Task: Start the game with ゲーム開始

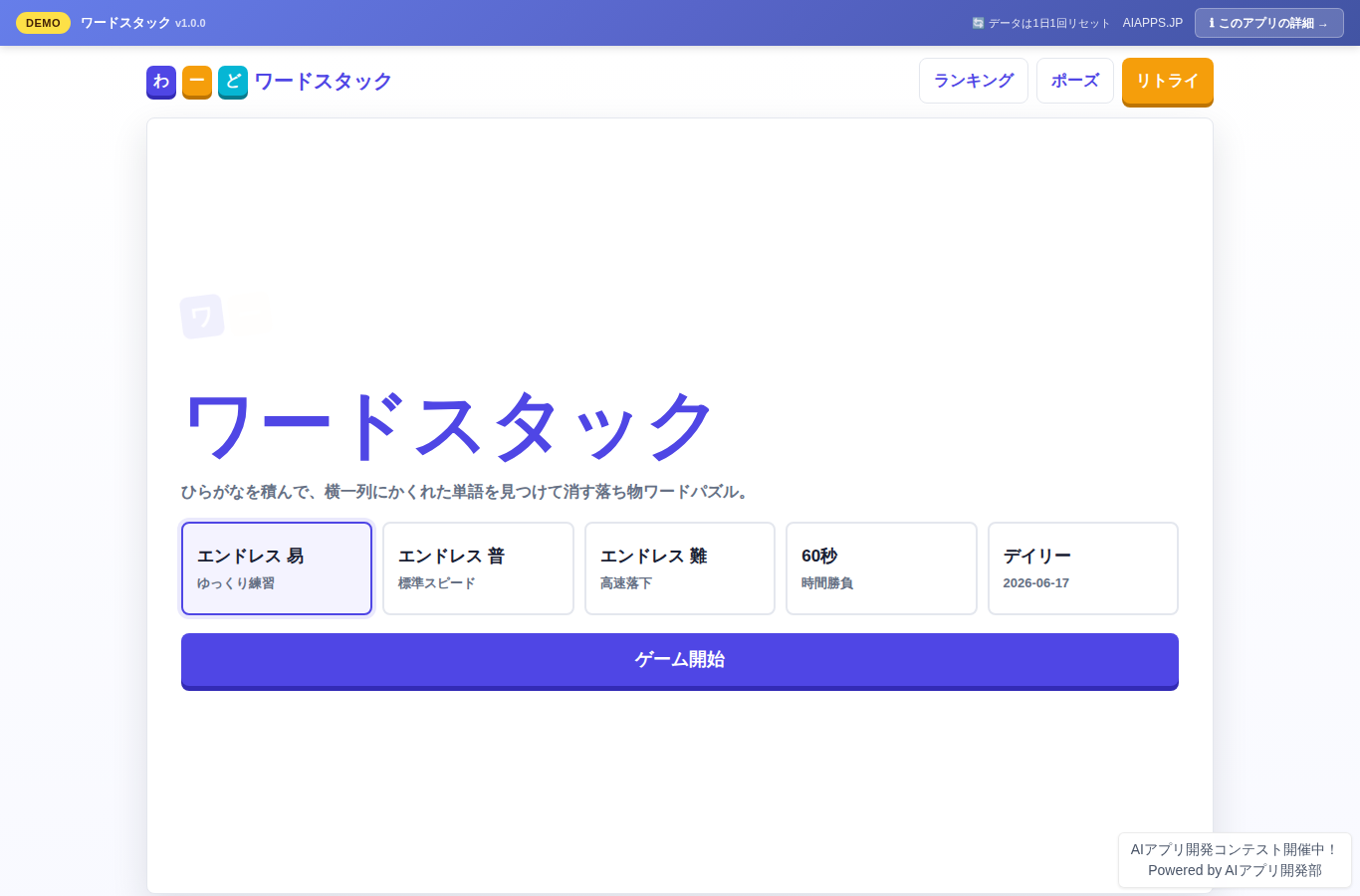Action: pos(680,661)
